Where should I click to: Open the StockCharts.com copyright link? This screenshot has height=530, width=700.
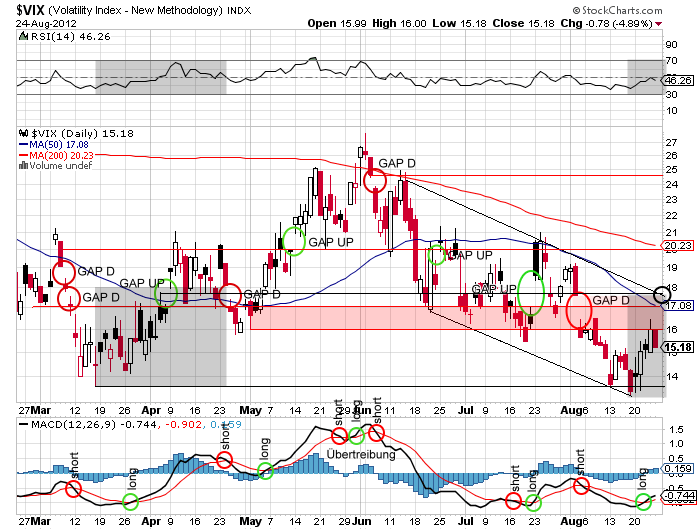point(617,10)
